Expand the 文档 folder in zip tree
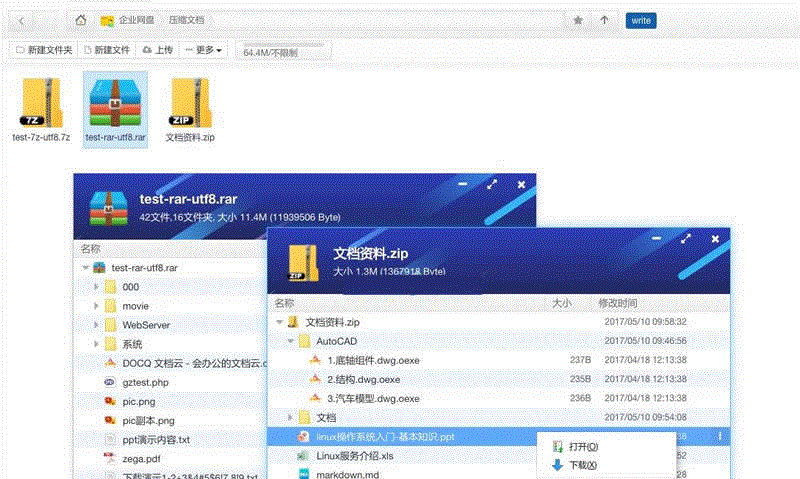The height and width of the screenshot is (479, 800). [x=292, y=417]
